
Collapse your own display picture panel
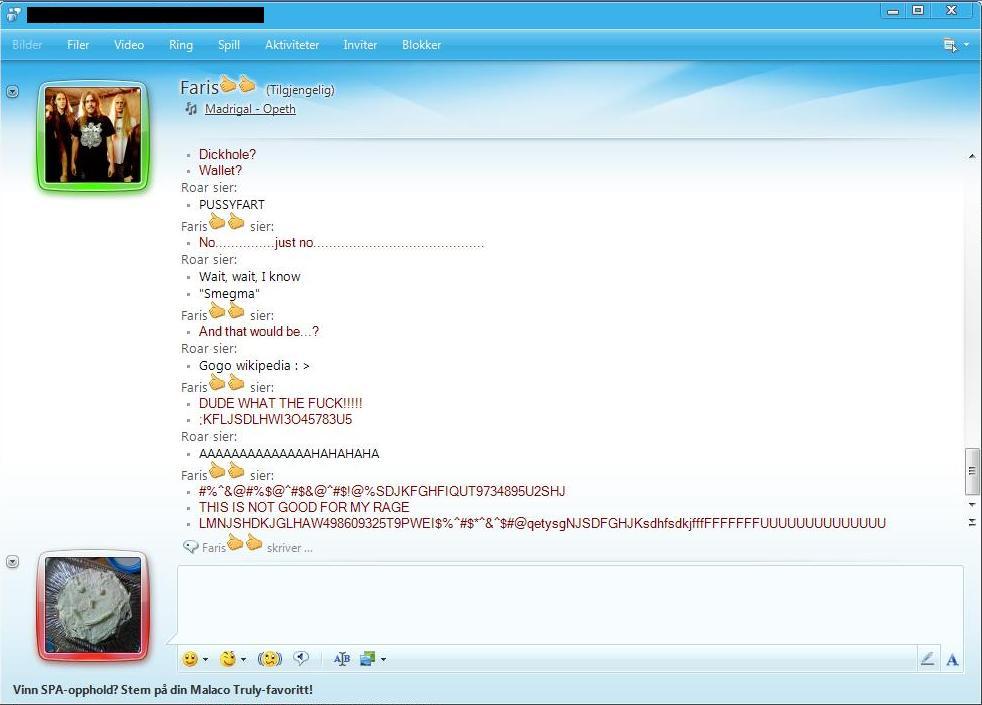(13, 562)
